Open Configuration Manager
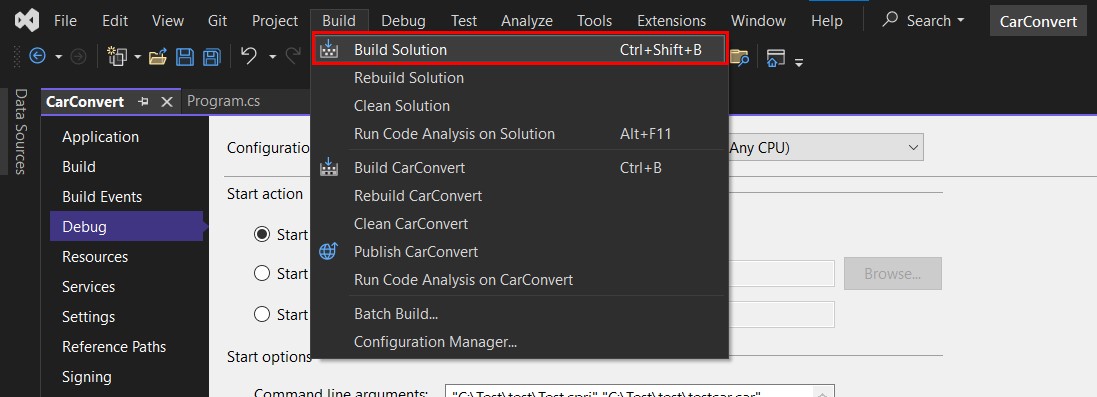 coord(520,342)
